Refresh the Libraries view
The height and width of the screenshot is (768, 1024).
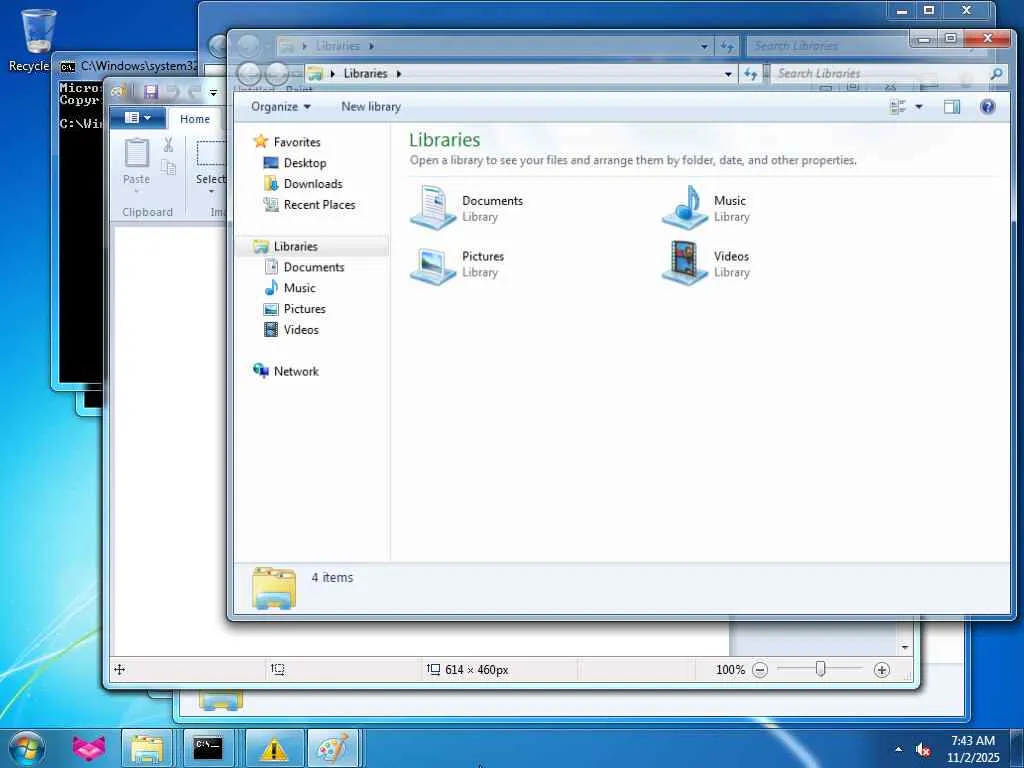pyautogui.click(x=750, y=74)
